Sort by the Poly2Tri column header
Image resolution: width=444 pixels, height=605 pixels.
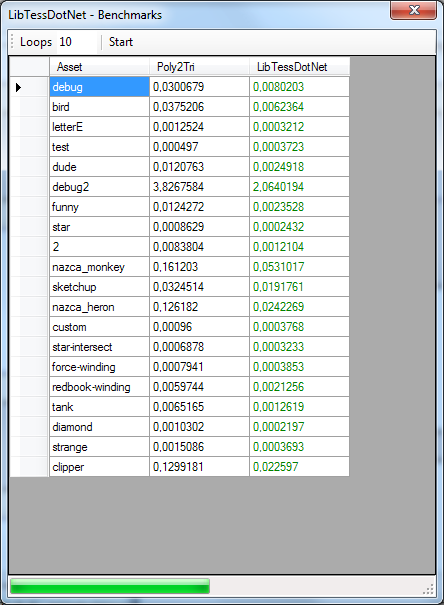coord(199,67)
